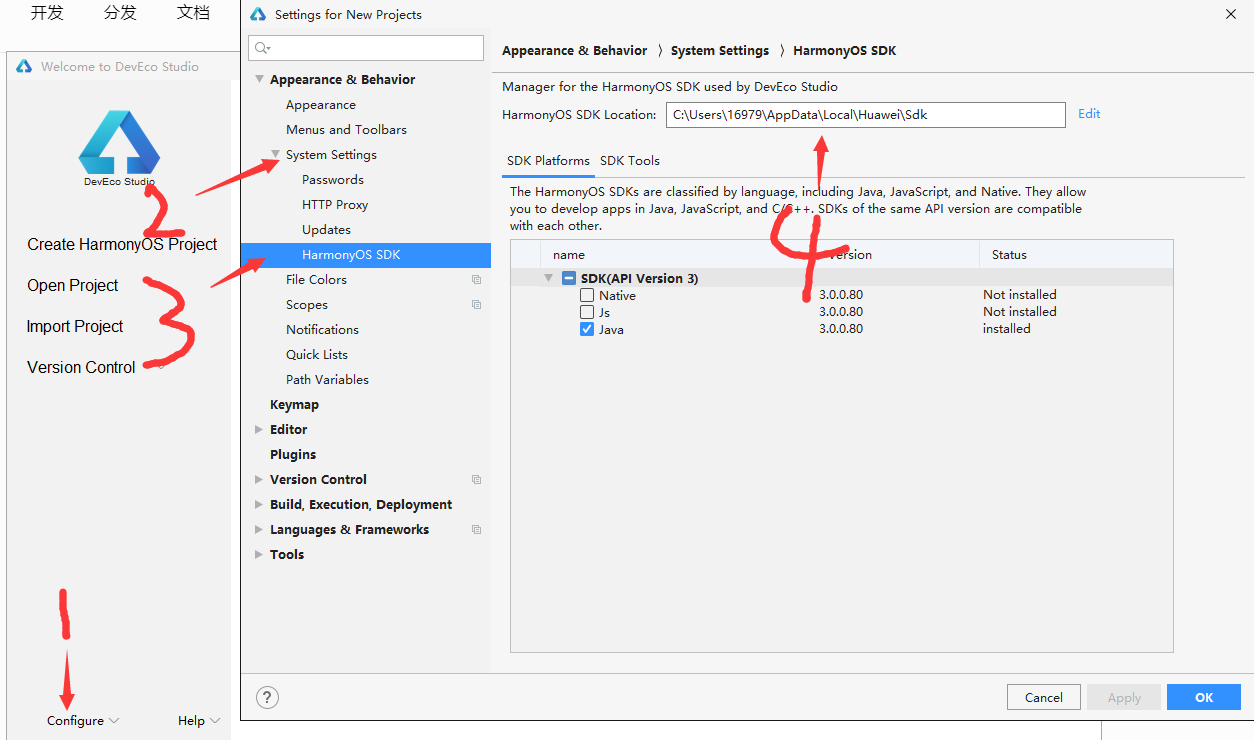Screen dimensions: 1254x740
Task: Click the per-project icon beside Version Control
Action: click(x=476, y=480)
